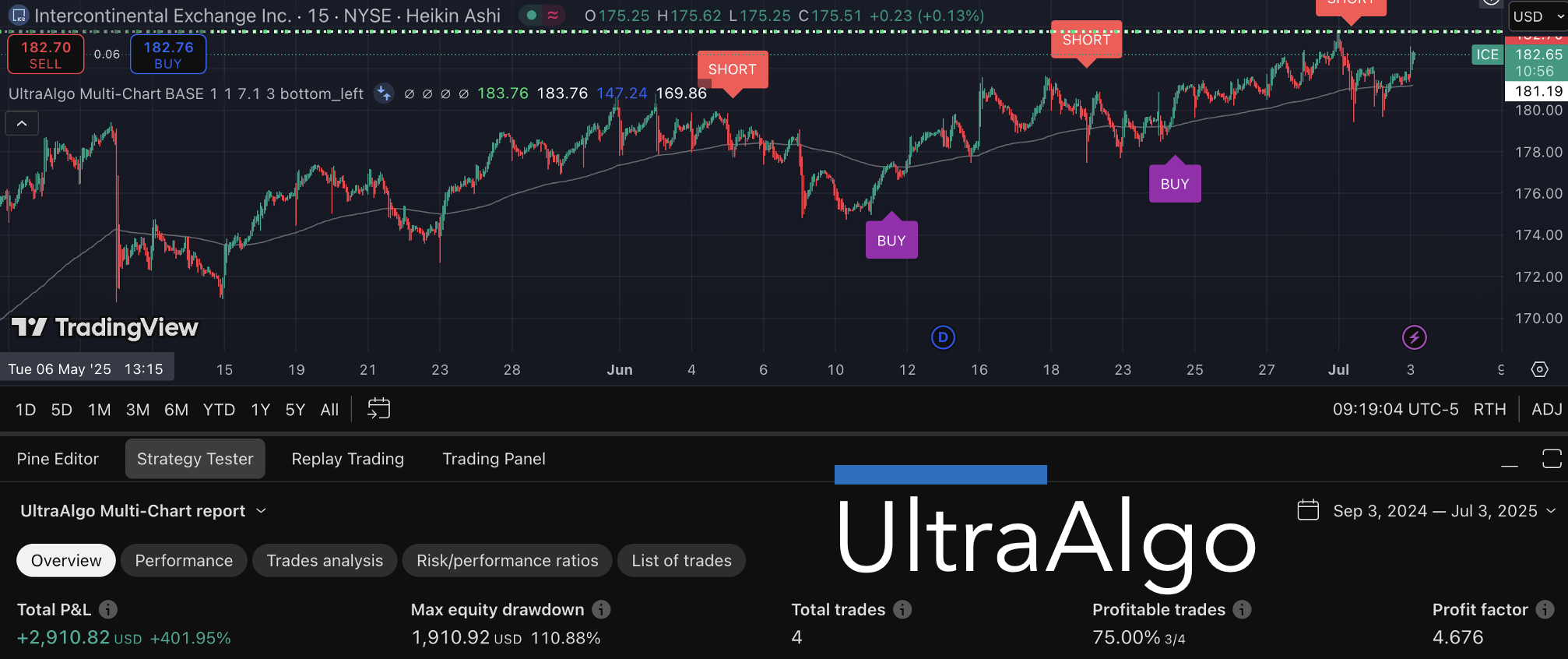Select the 3M time range

[138, 410]
